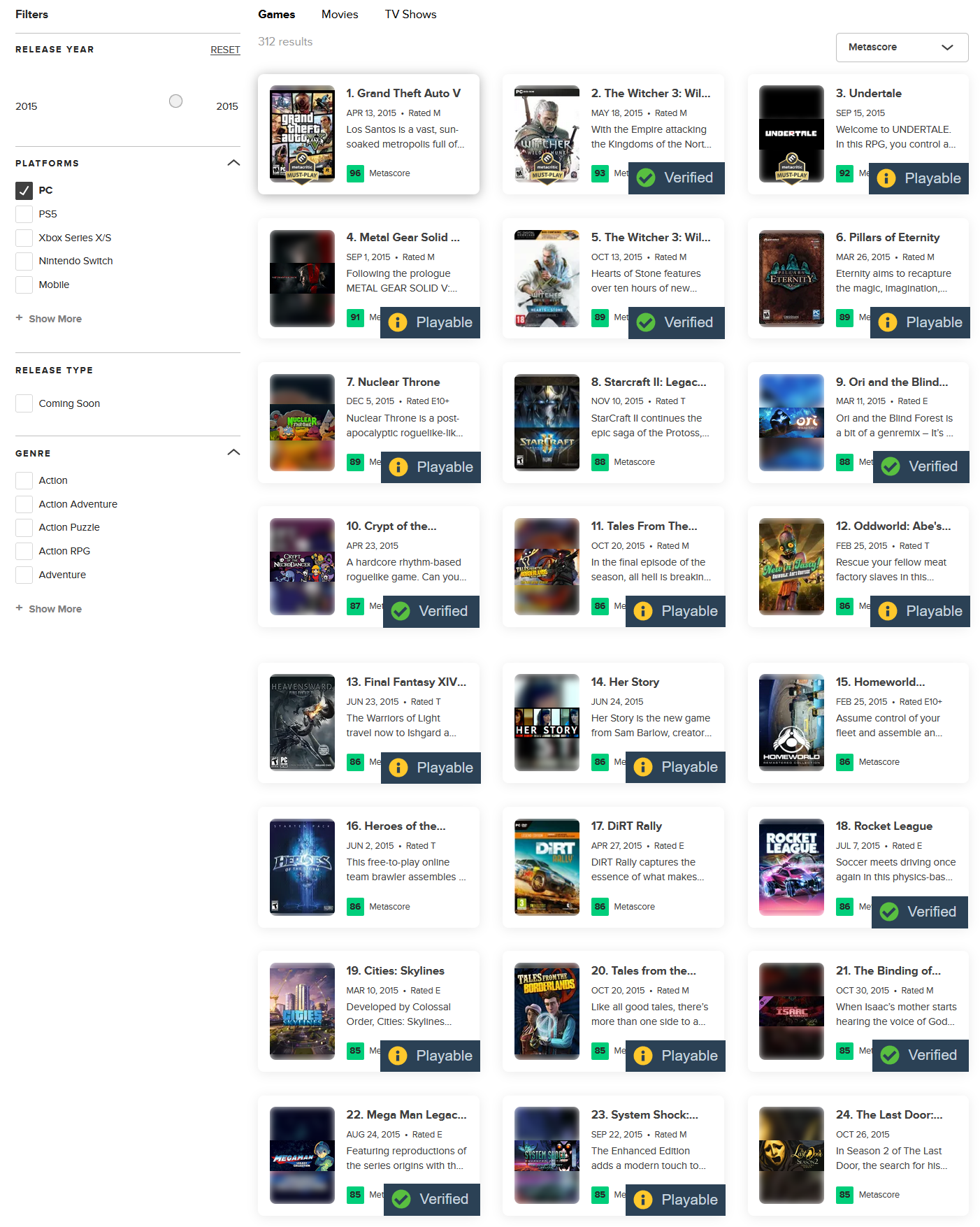
Task: Open the Her Story cover thumbnail
Action: tap(547, 722)
